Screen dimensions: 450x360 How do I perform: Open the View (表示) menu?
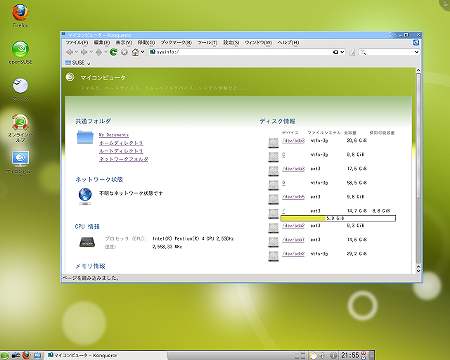click(124, 43)
